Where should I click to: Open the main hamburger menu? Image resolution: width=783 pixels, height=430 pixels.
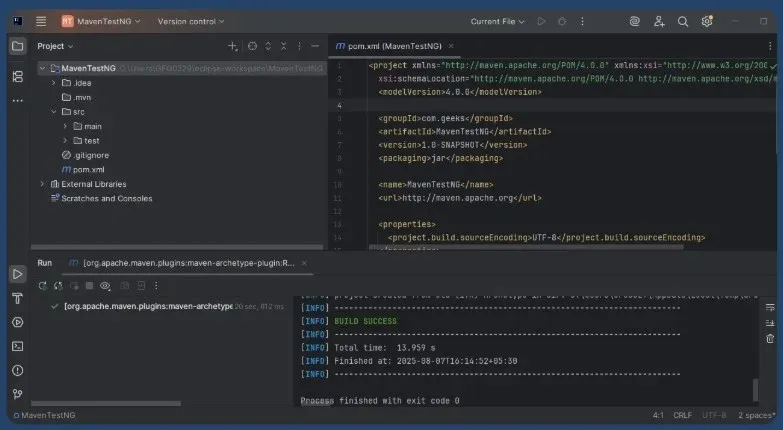41,21
